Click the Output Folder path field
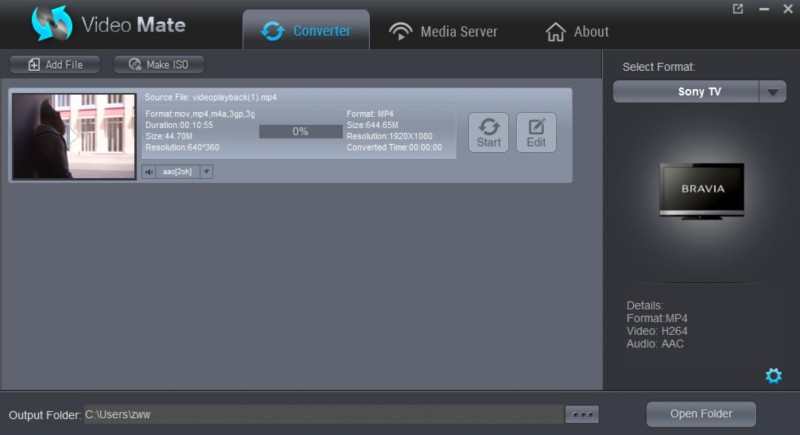Screen dimensions: 800x435 click(x=320, y=414)
